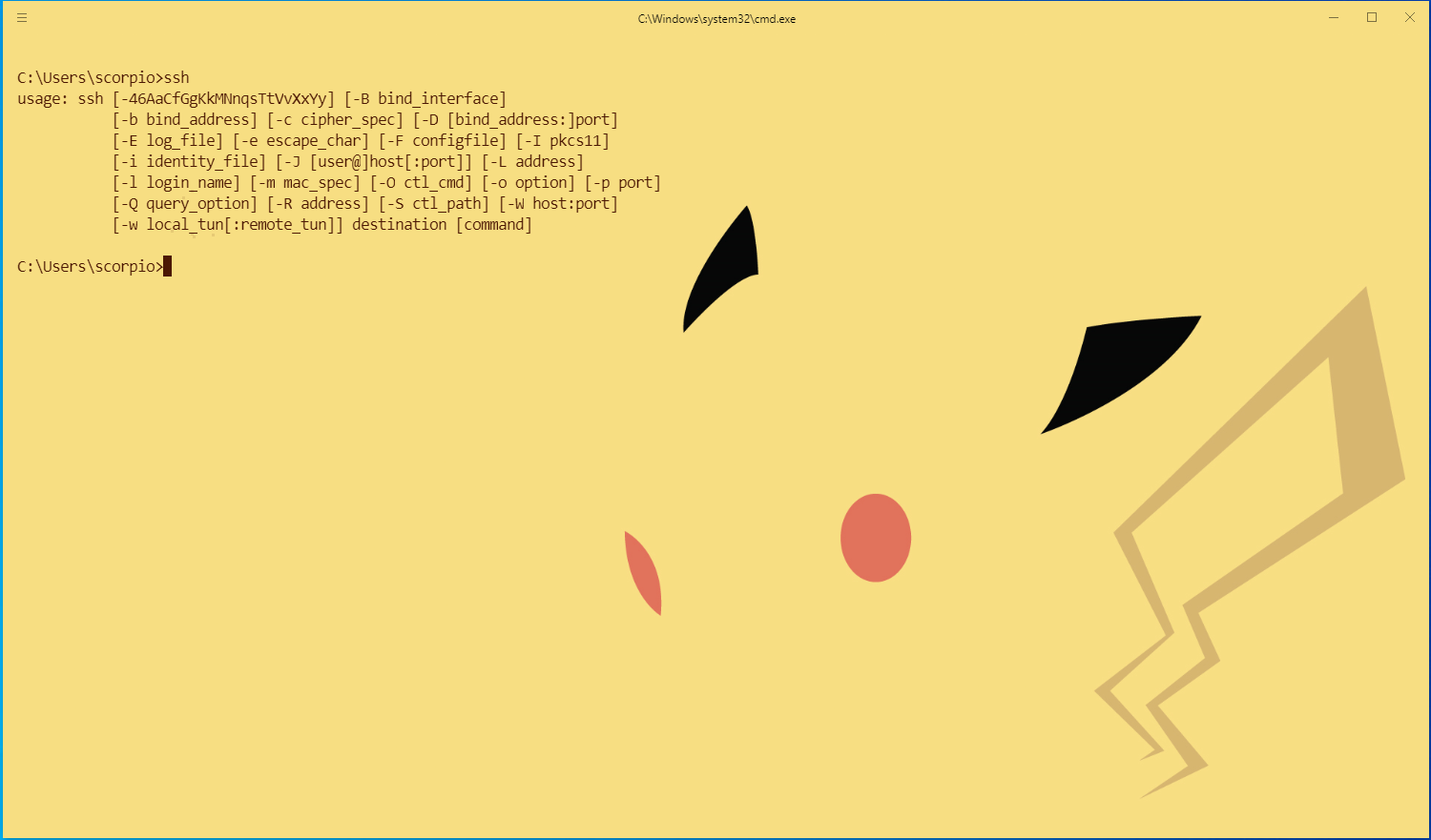This screenshot has height=840, width=1431.
Task: Click the text '[-W host:port]'
Action: coord(558,204)
